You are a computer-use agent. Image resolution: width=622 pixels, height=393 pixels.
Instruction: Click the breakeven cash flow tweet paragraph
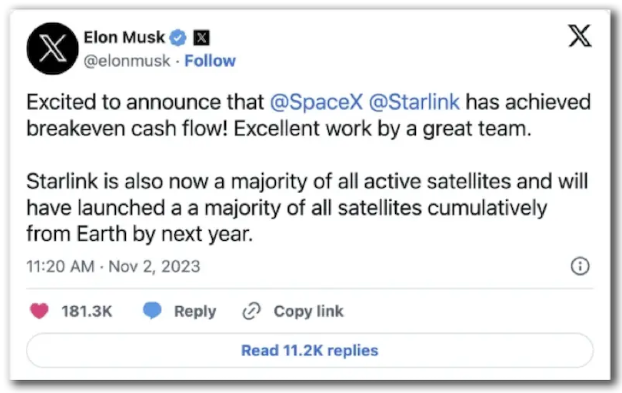pos(309,115)
